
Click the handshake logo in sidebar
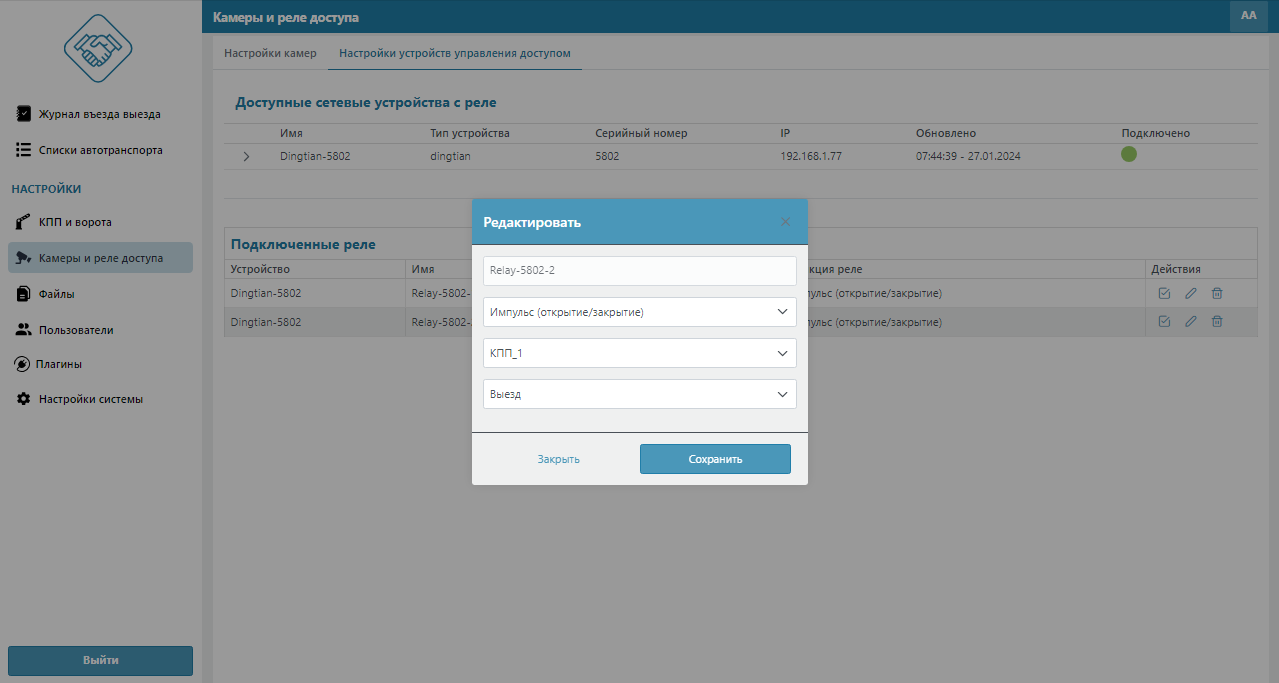(98, 50)
